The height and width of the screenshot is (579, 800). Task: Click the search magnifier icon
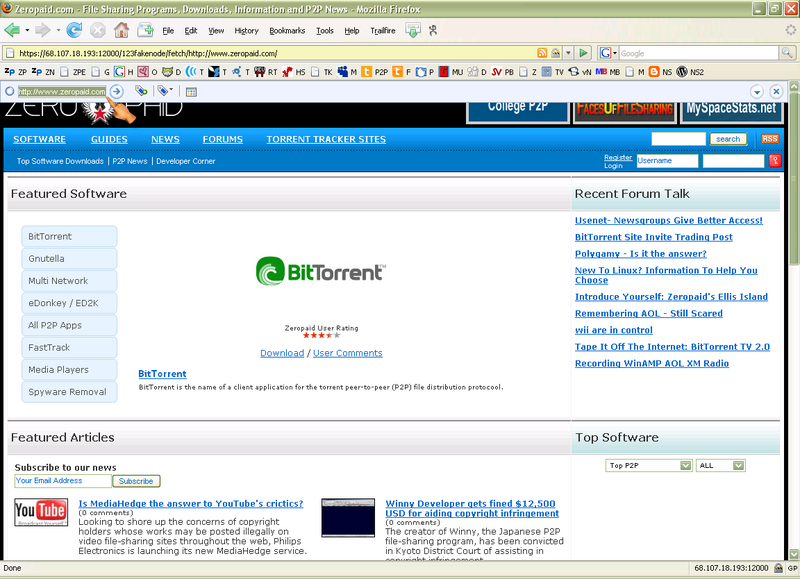786,53
